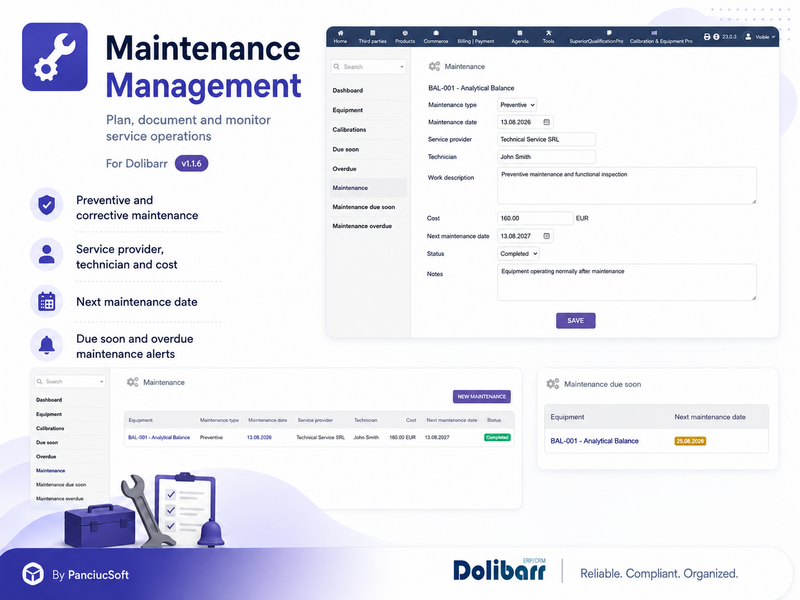Image resolution: width=800 pixels, height=600 pixels.
Task: Click the PanciucSoft cube logo
Action: click(33, 574)
